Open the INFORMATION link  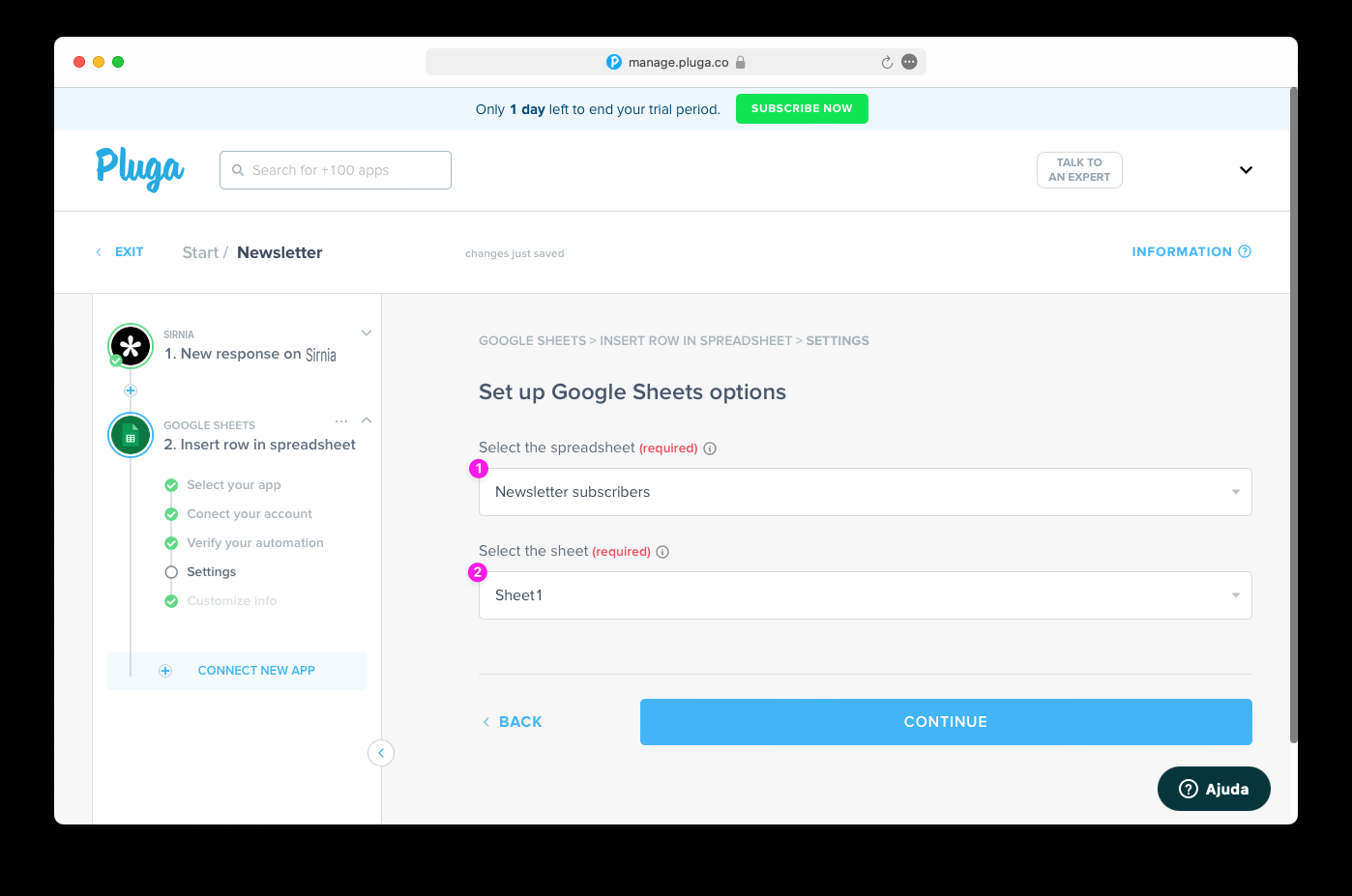[1191, 251]
